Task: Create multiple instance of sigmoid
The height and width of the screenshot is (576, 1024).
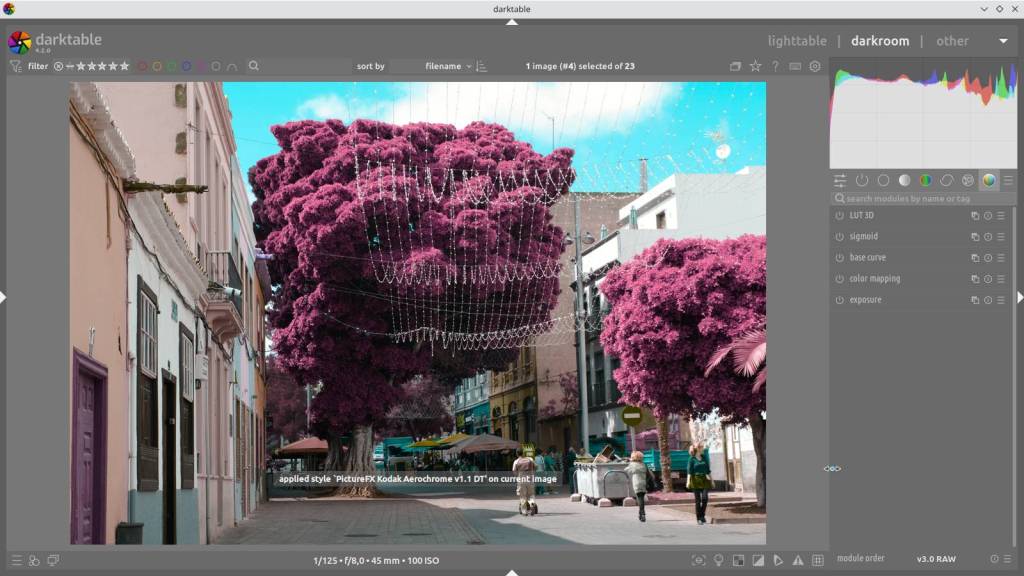Action: [974, 236]
